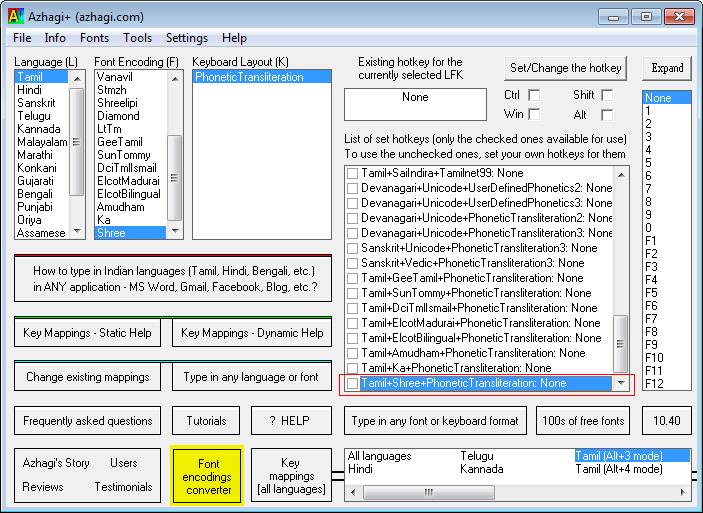Select PhoneticTransliteration keyboard layout
Image resolution: width=703 pixels, height=513 pixels.
click(x=262, y=77)
